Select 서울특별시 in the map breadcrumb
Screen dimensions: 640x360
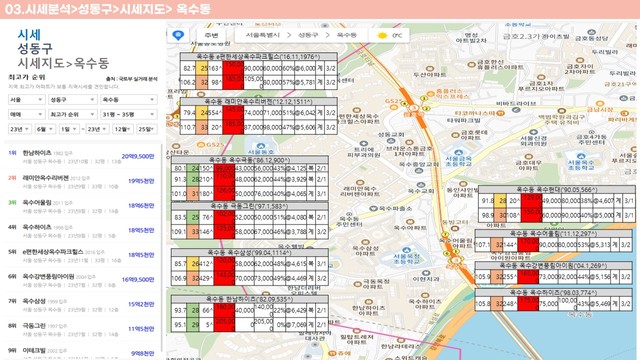(x=263, y=35)
